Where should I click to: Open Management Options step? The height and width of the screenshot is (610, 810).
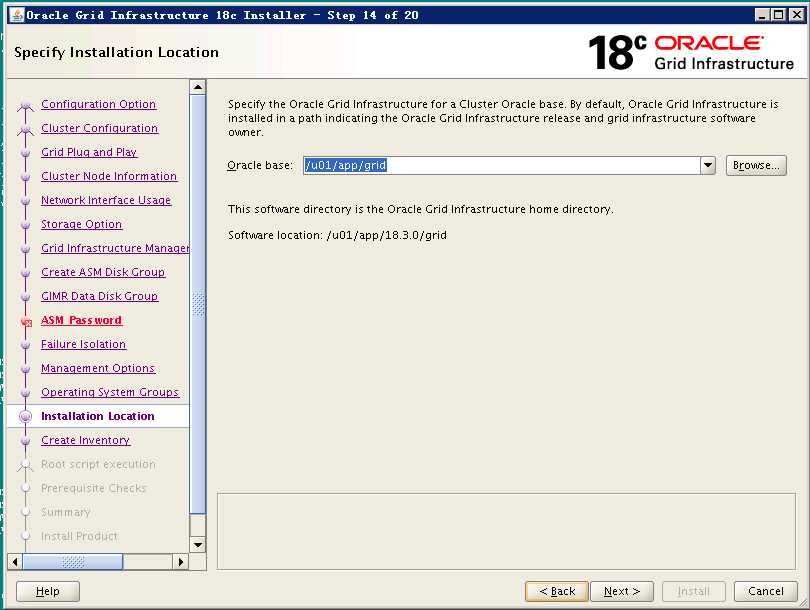98,368
